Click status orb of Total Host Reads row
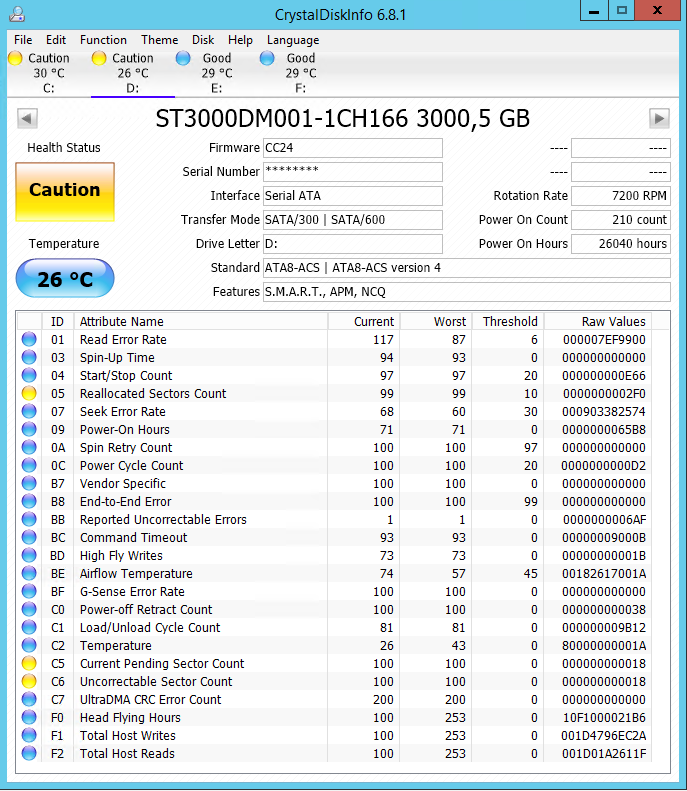This screenshot has width=687, height=791. (x=29, y=753)
